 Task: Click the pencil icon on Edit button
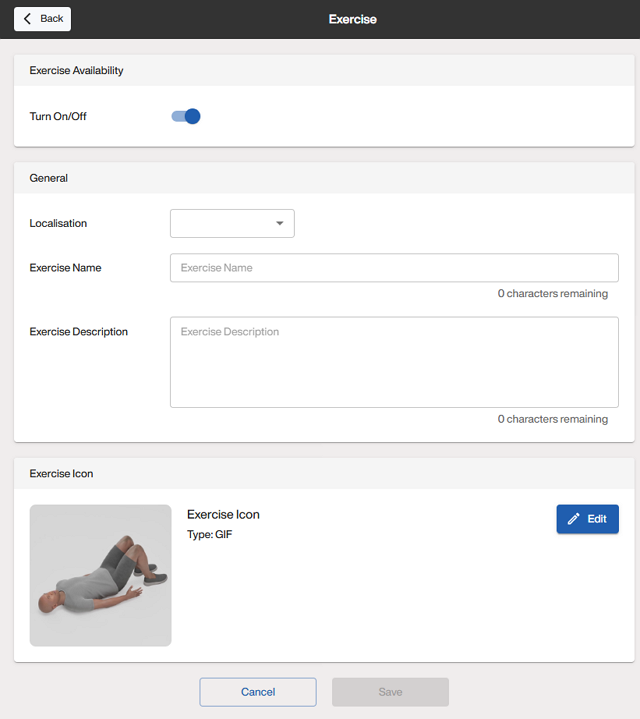click(573, 519)
